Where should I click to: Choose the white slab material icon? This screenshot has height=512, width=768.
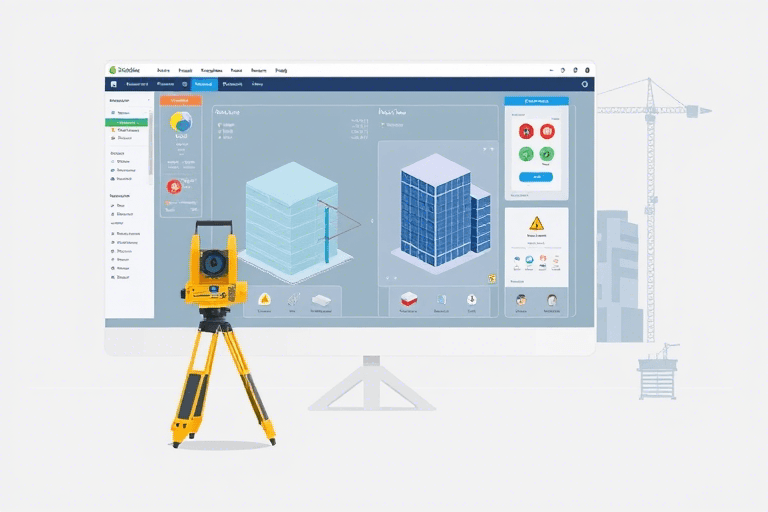pyautogui.click(x=321, y=299)
